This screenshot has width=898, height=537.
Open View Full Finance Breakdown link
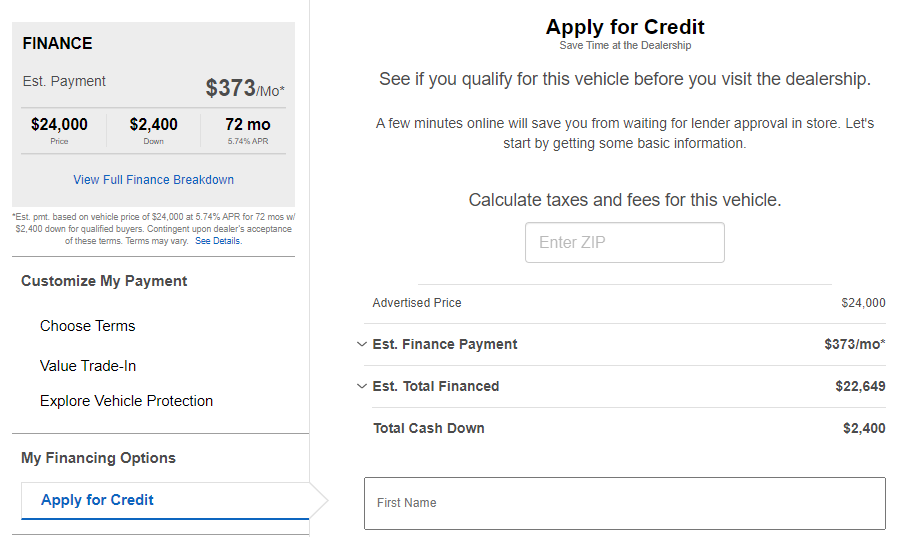[x=153, y=180]
